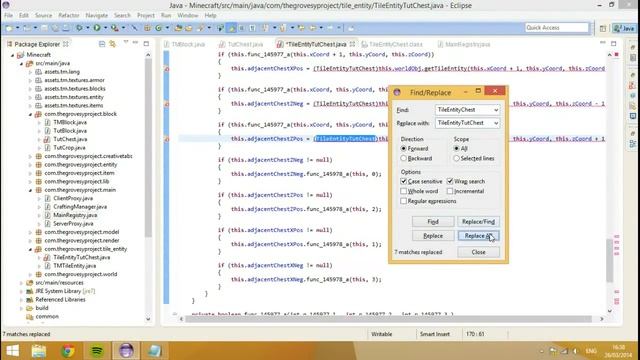
Task: Collapse the src/main/java folder
Action: 22,63
